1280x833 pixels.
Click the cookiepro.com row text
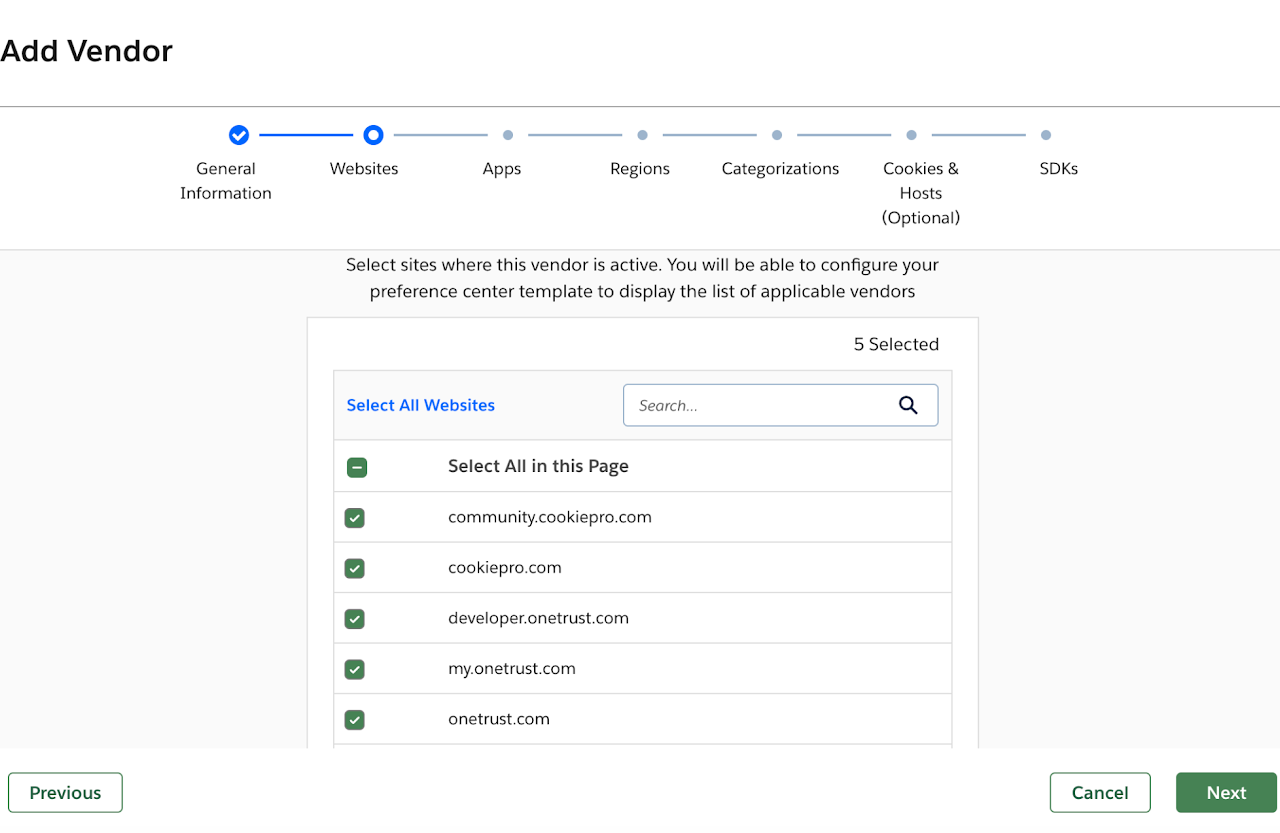[x=505, y=567]
